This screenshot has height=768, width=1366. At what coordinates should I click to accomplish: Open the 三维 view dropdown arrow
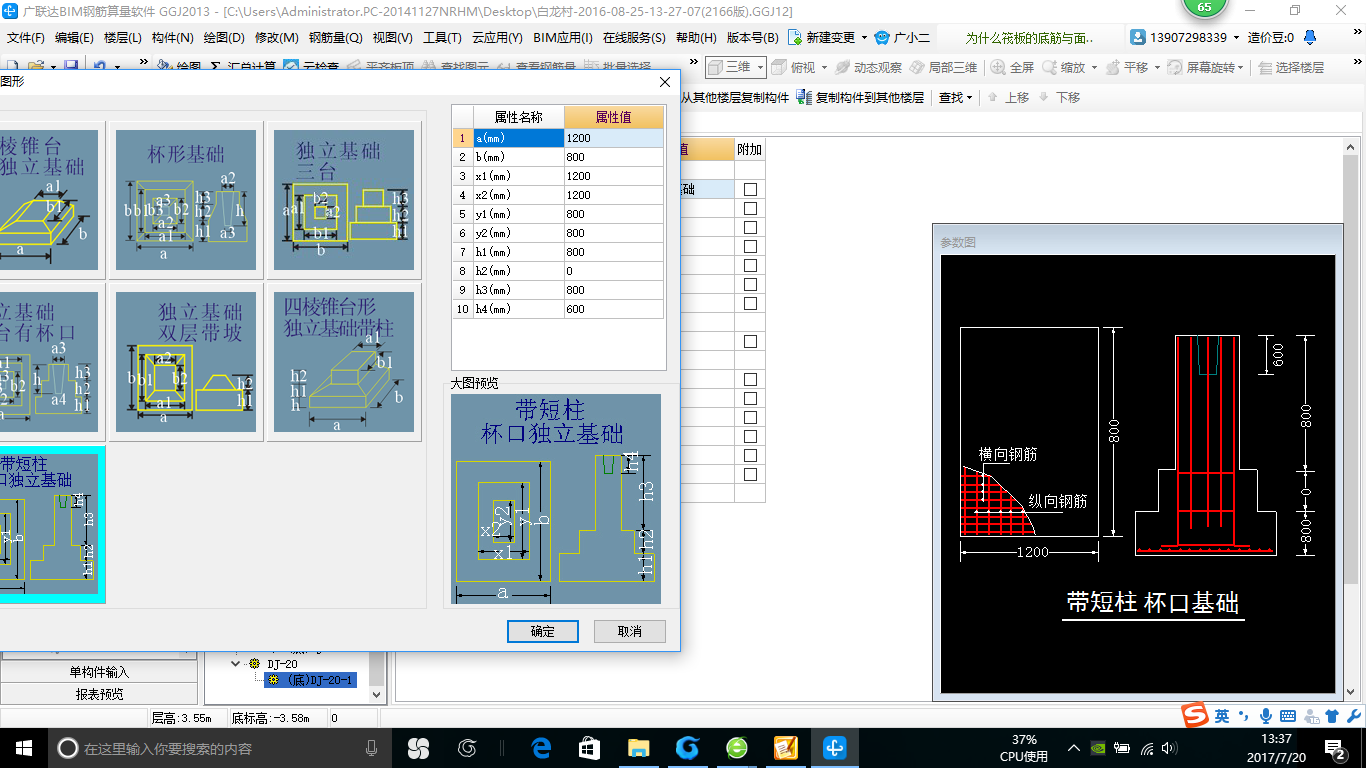click(x=760, y=67)
